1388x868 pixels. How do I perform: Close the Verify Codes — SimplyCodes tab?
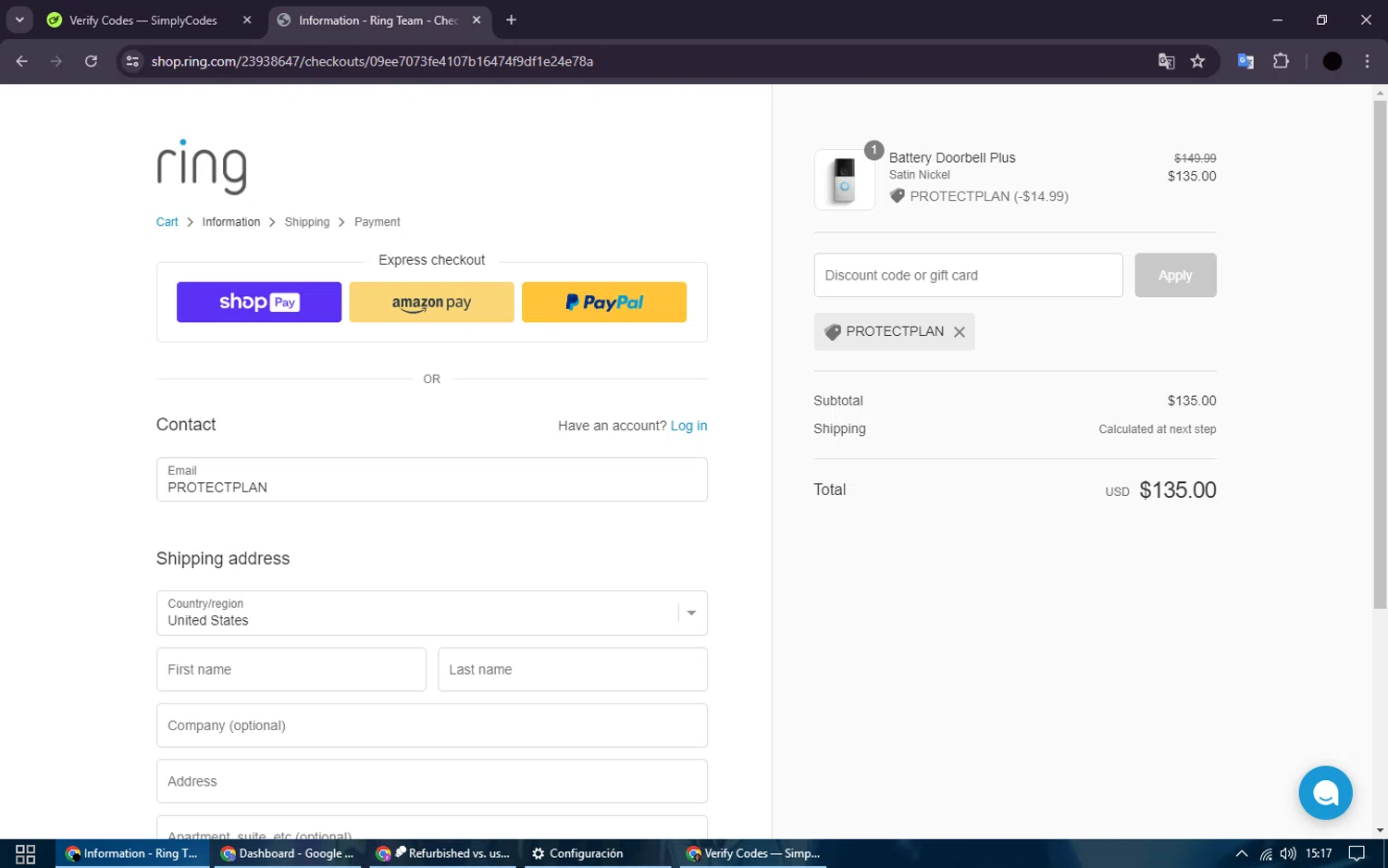pyautogui.click(x=247, y=20)
